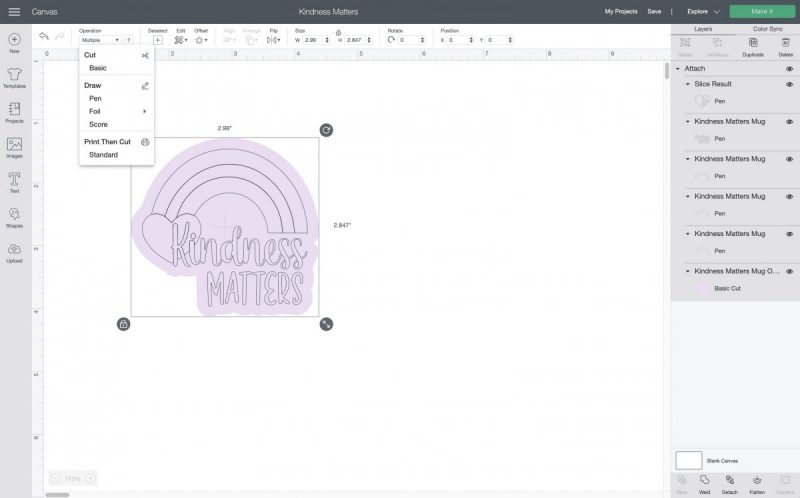Save the project
Image resolution: width=800 pixels, height=498 pixels.
tap(654, 11)
